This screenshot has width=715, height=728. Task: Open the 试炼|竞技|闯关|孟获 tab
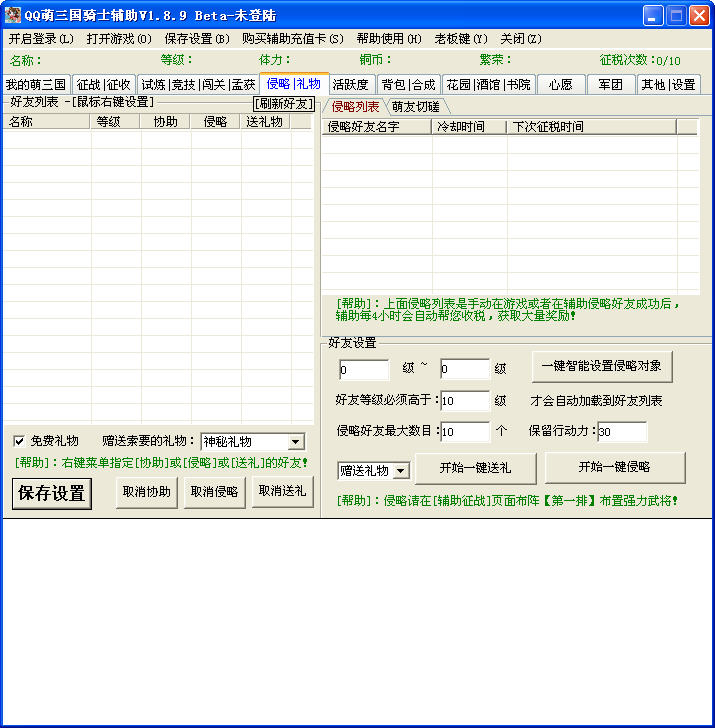point(198,84)
